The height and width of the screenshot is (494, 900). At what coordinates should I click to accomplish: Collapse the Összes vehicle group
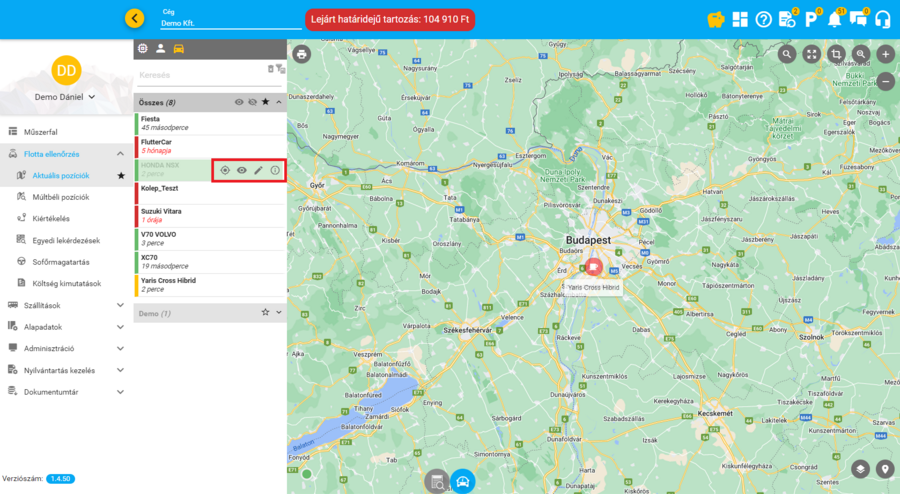279,102
